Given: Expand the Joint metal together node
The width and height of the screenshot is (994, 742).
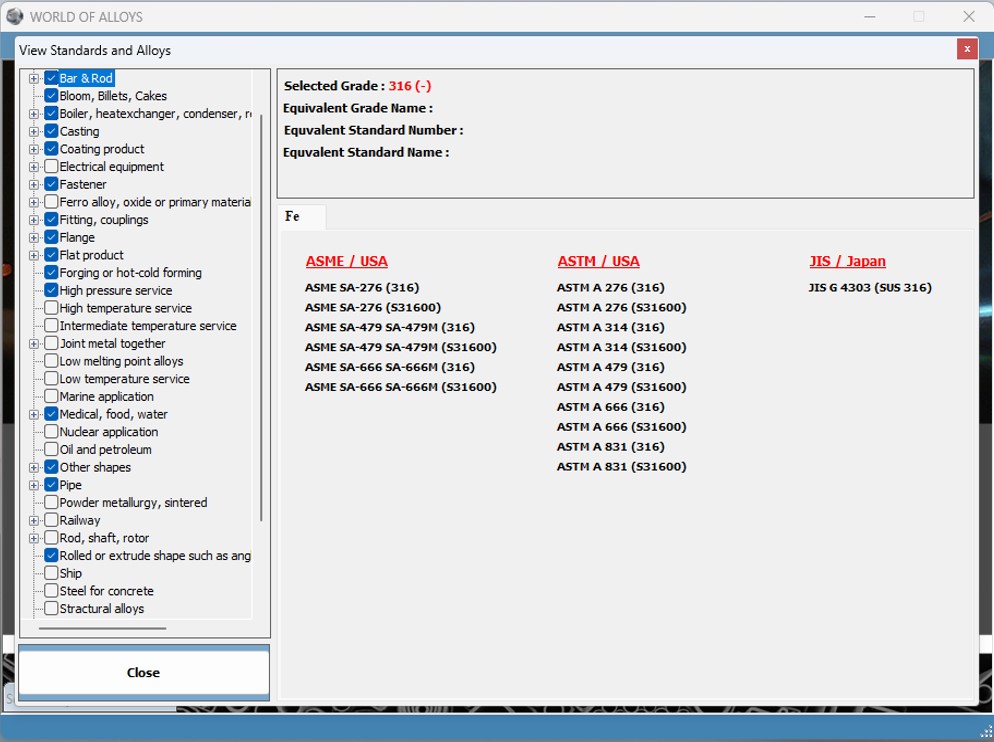Looking at the screenshot, I should (34, 344).
